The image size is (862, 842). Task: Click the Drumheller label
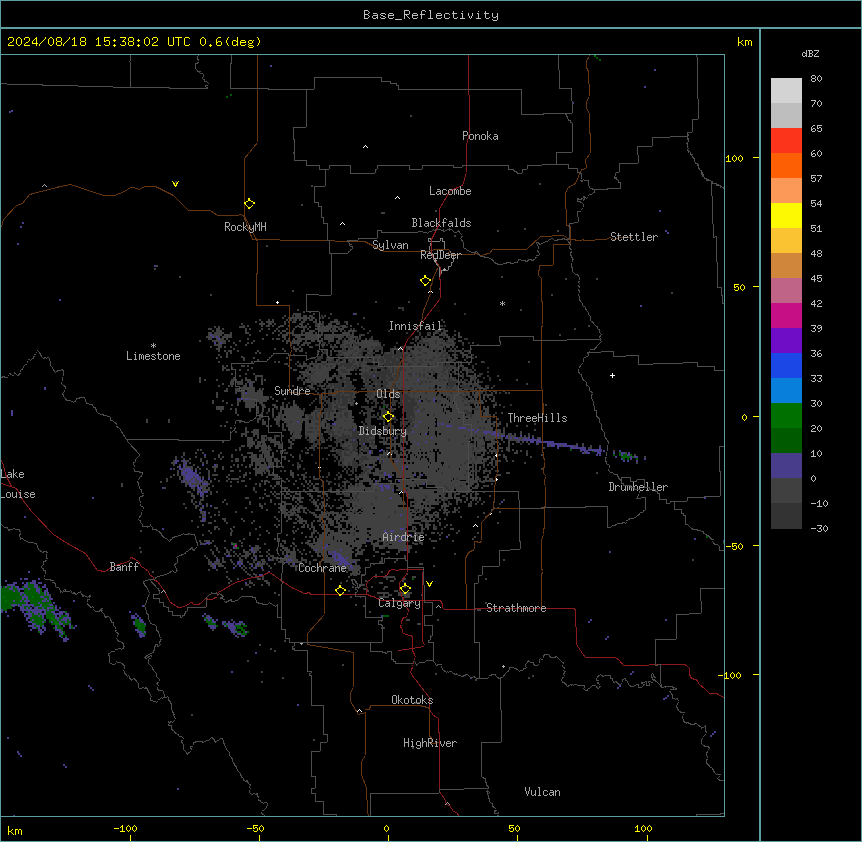[638, 487]
